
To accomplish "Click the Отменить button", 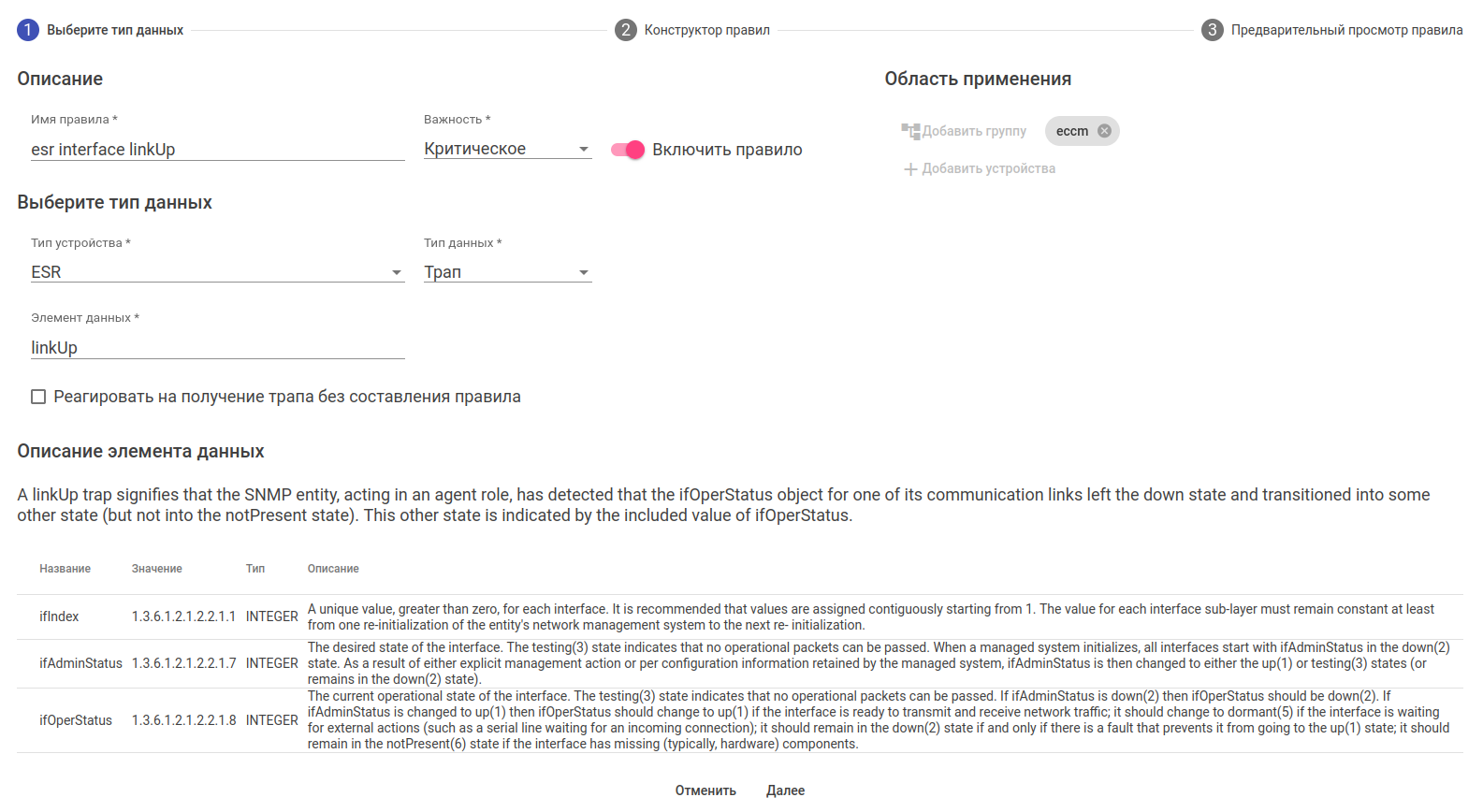I will [x=705, y=790].
